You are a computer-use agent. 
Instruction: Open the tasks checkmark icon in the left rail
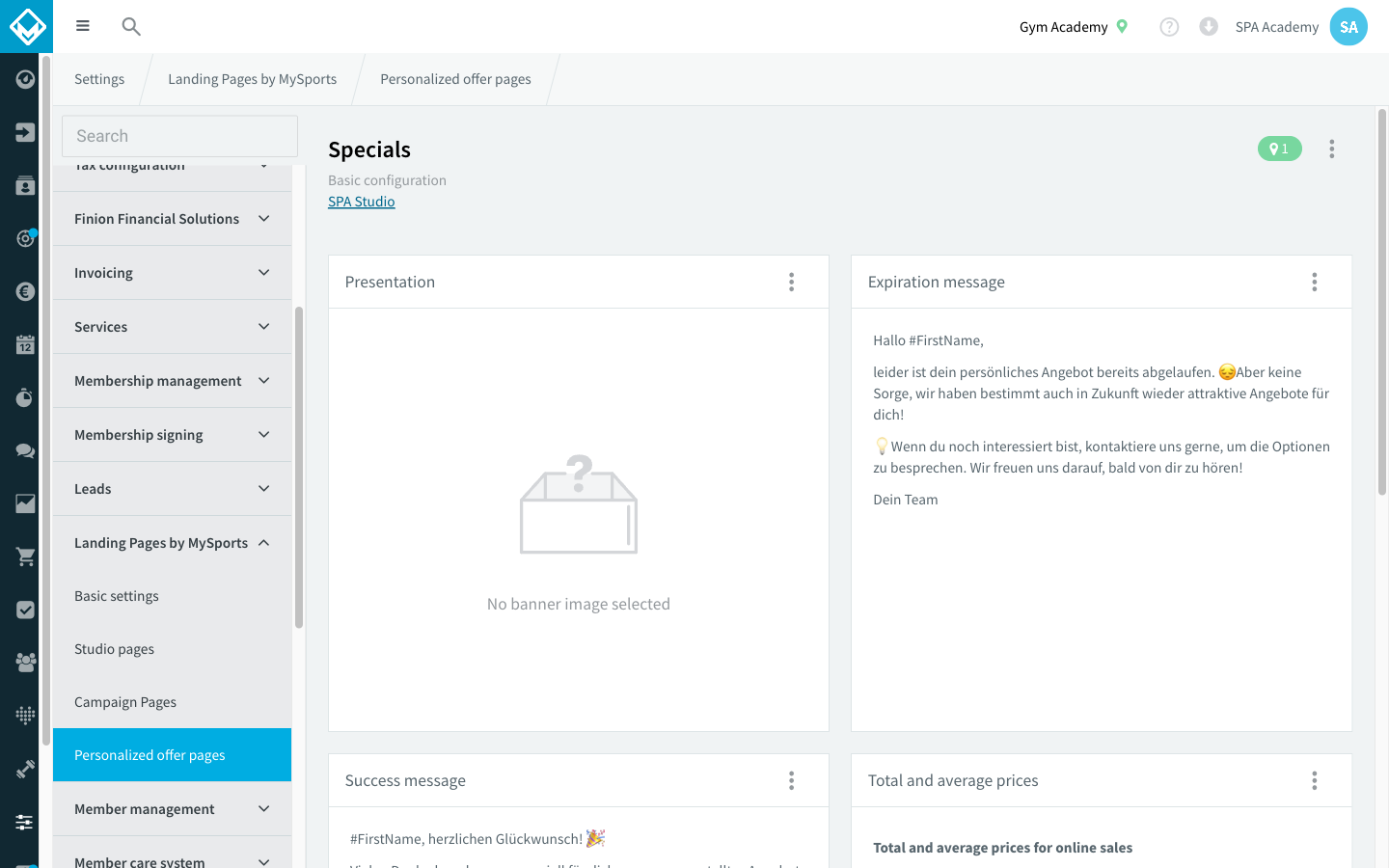[25, 610]
